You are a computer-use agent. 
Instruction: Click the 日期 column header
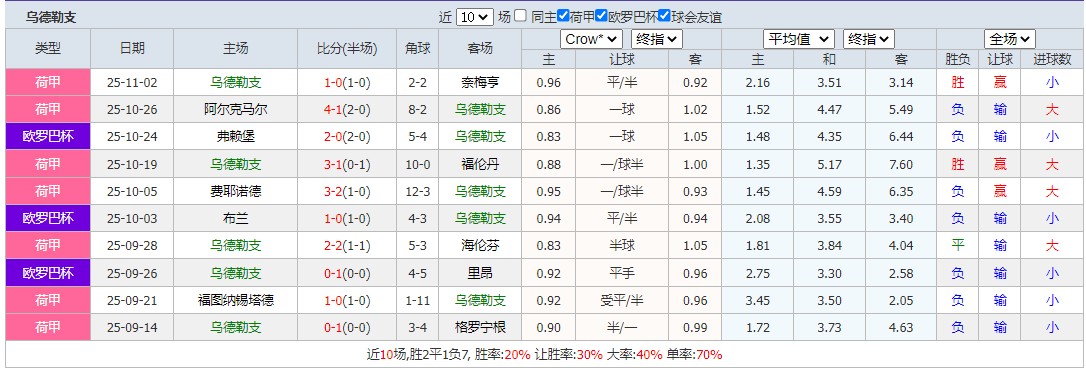132,48
